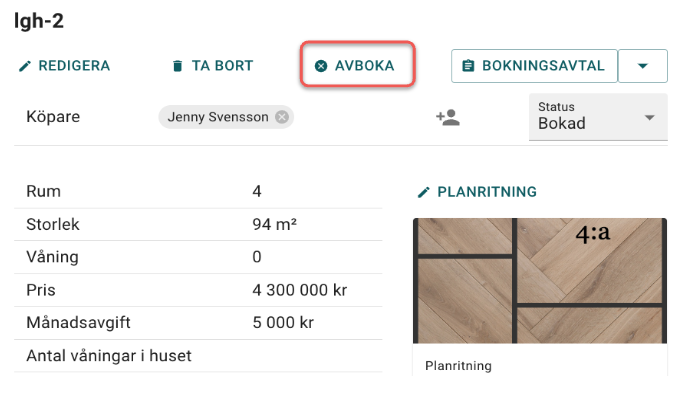Click the clipboard icon in BOKNINGSAVTAL
Image resolution: width=685 pixels, height=411 pixels.
pyautogui.click(x=468, y=66)
